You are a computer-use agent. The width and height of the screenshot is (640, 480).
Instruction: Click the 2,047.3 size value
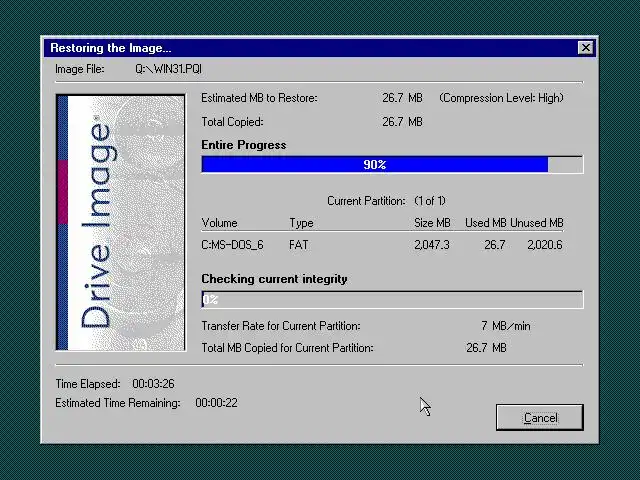pos(432,245)
